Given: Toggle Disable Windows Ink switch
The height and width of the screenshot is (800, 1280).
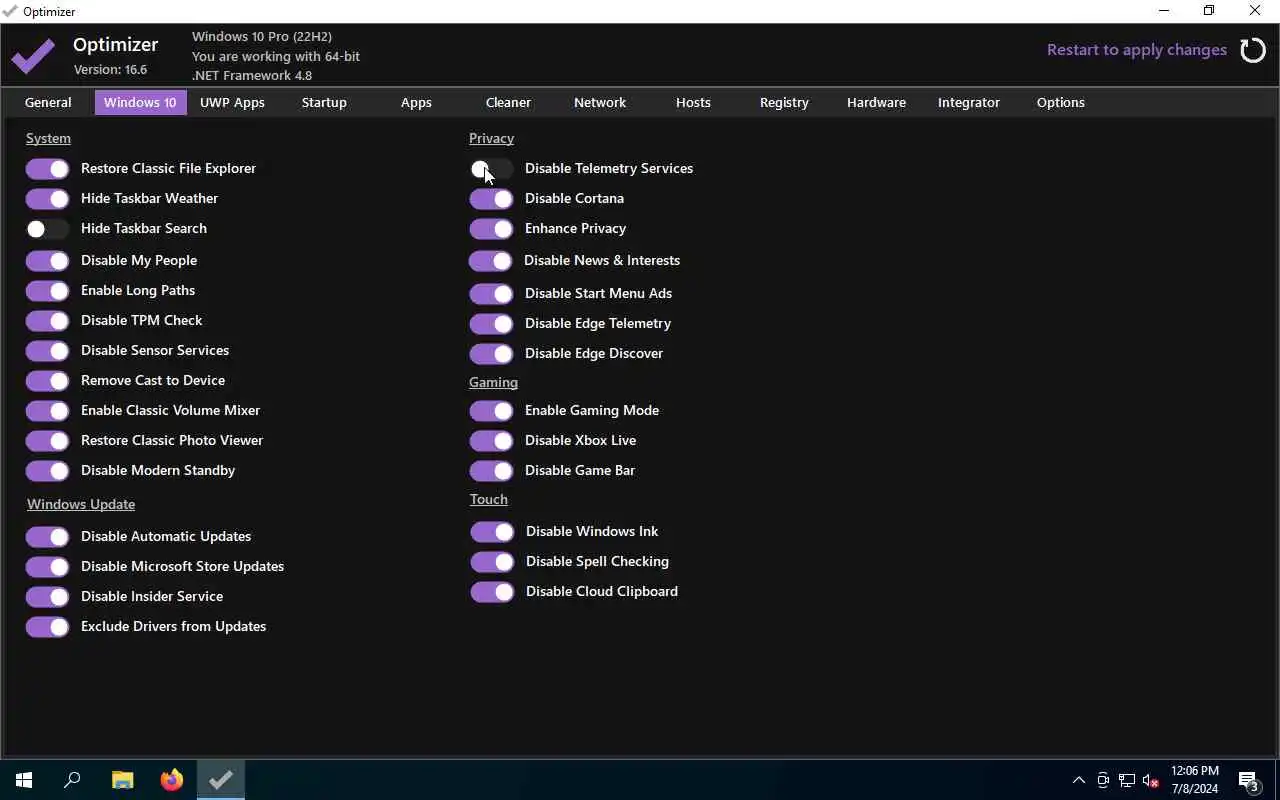Looking at the screenshot, I should pyautogui.click(x=492, y=532).
